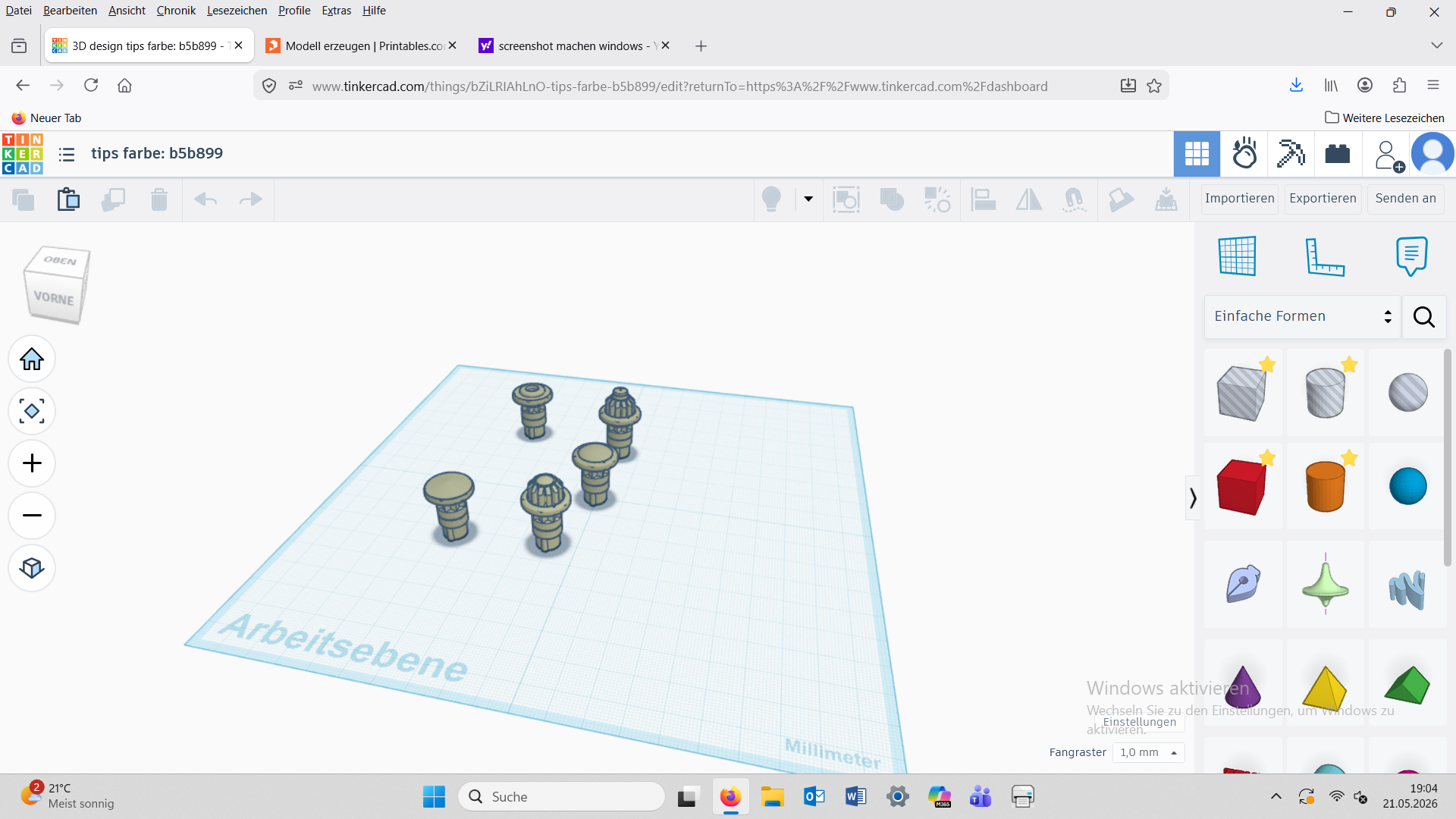1456x819 pixels.
Task: Select the red box shape
Action: pos(1241,486)
